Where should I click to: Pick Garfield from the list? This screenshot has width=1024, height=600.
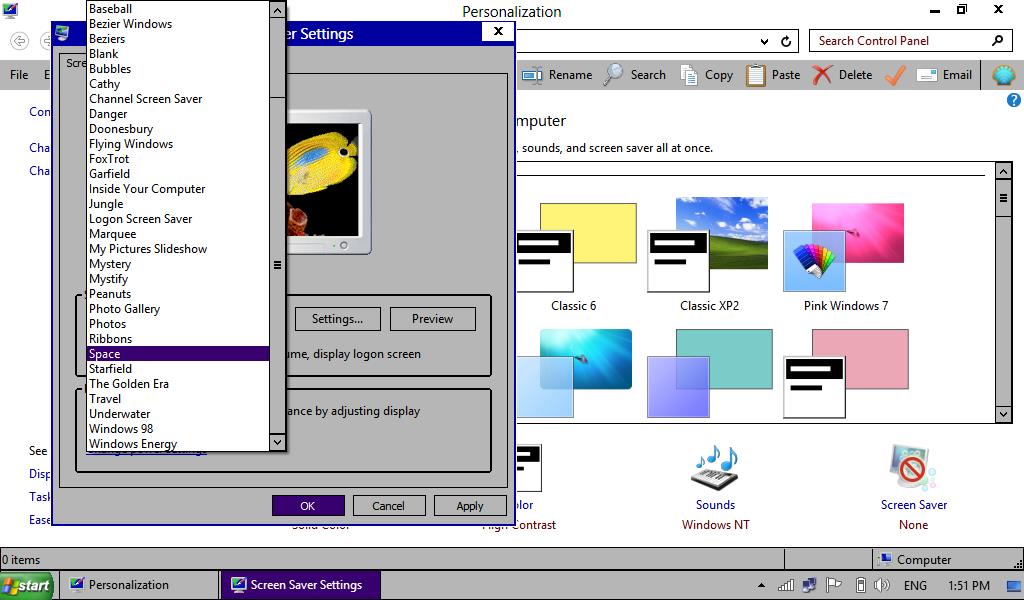178,174
